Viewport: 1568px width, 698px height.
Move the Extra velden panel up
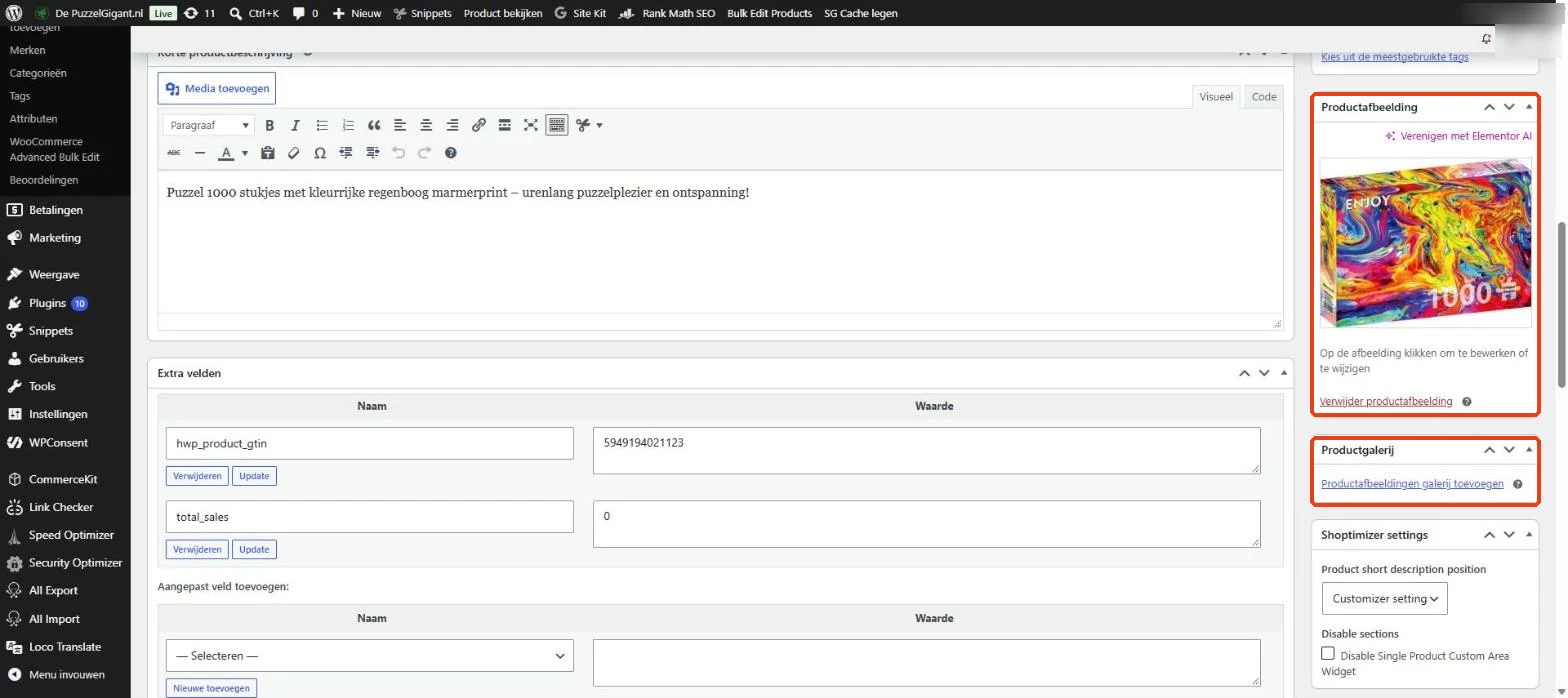(1245, 373)
